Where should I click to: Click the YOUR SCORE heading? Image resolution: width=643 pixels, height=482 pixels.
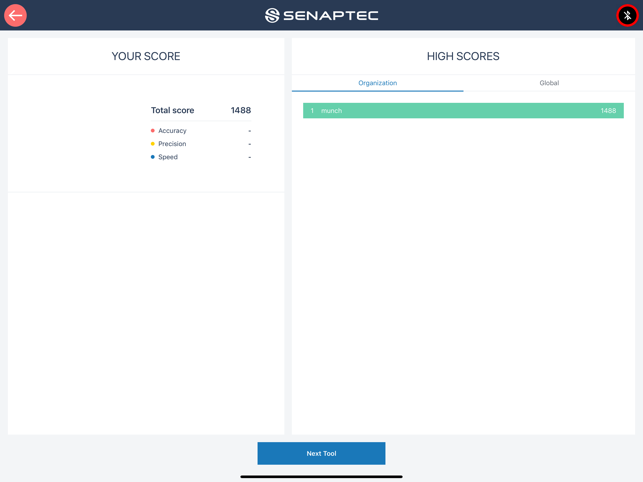point(146,56)
